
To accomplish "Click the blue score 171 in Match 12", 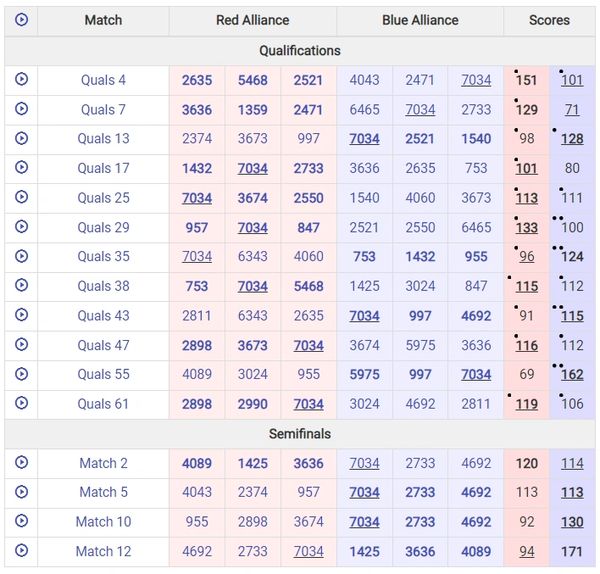I will click(x=572, y=551).
